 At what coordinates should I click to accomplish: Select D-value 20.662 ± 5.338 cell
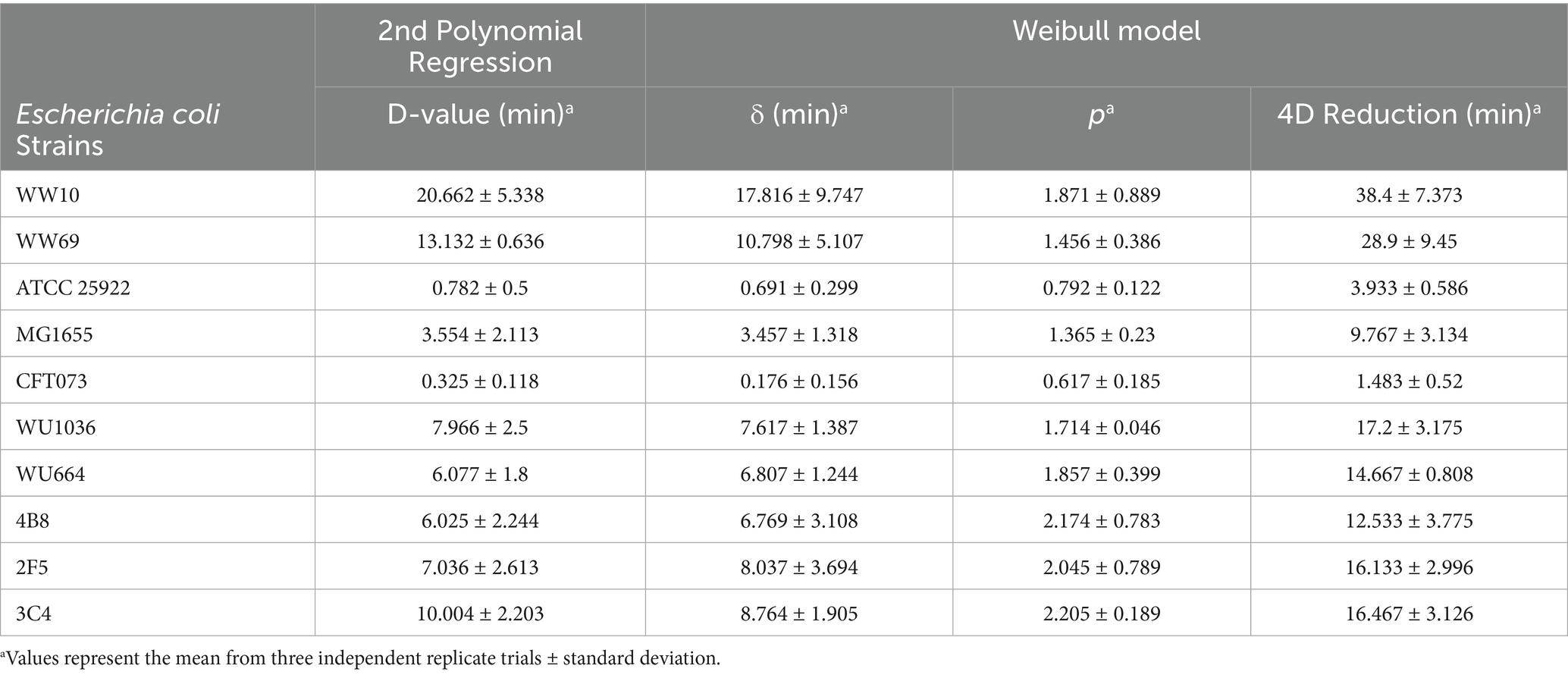(x=480, y=195)
